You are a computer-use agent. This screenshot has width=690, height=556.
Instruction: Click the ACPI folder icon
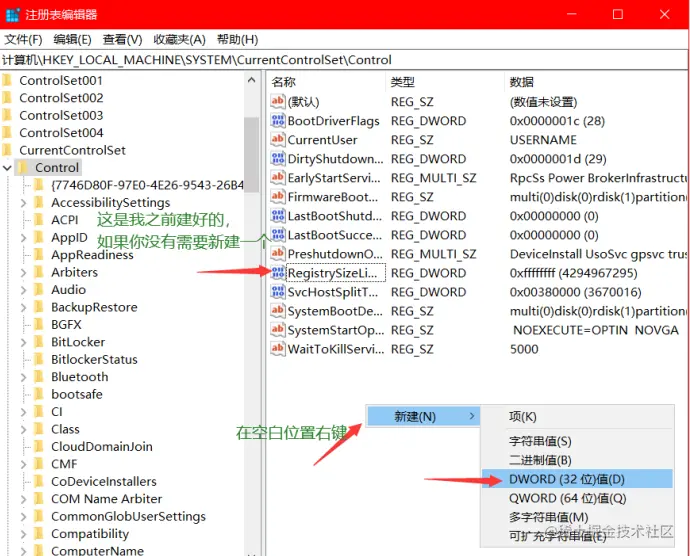(x=39, y=220)
